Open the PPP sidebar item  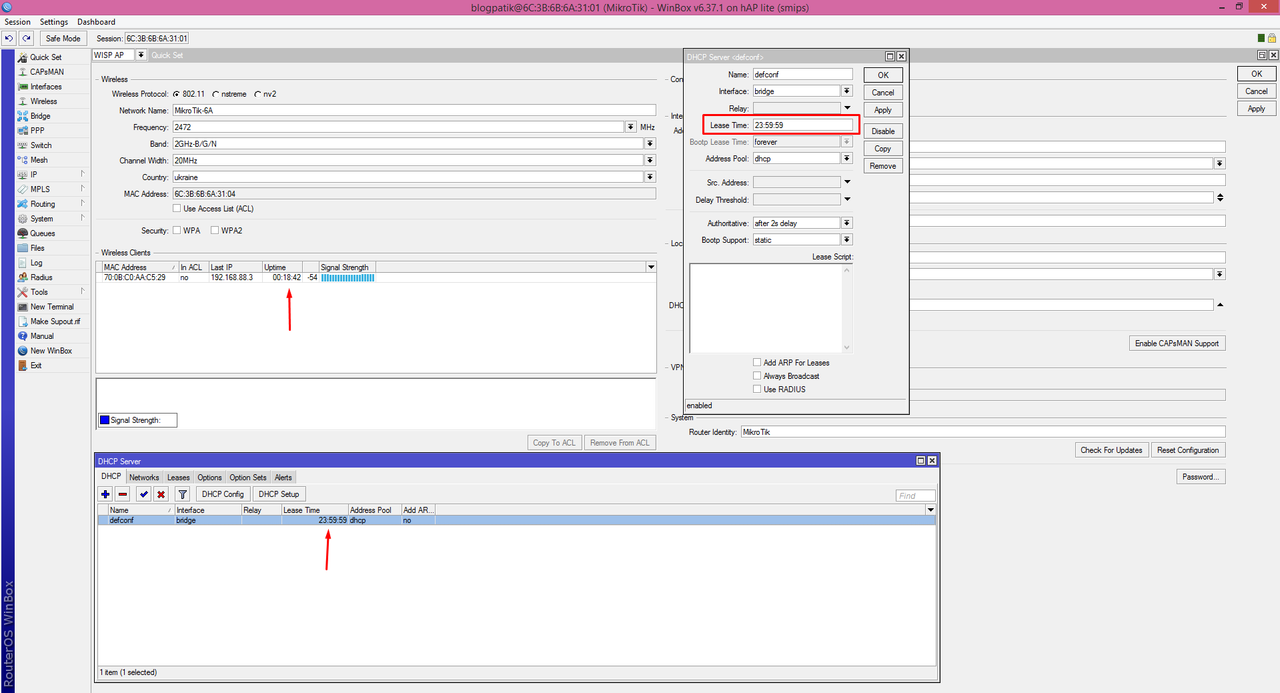point(37,130)
